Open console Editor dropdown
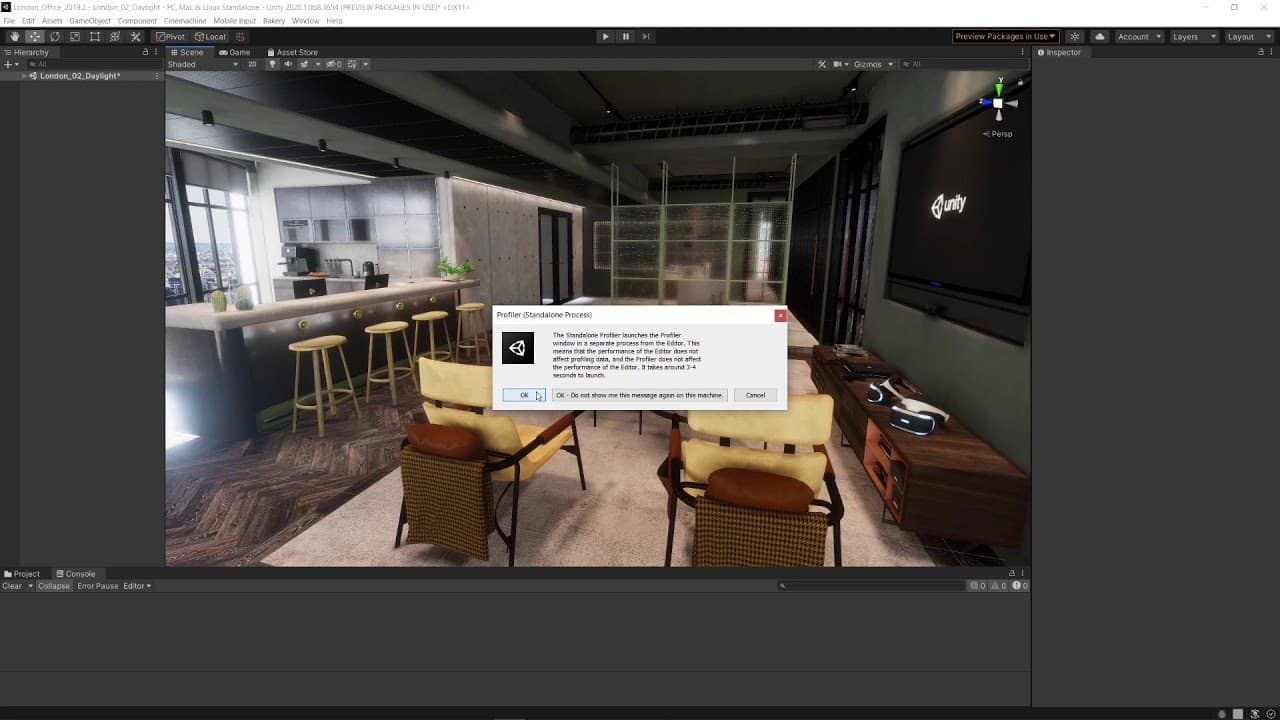 point(137,586)
